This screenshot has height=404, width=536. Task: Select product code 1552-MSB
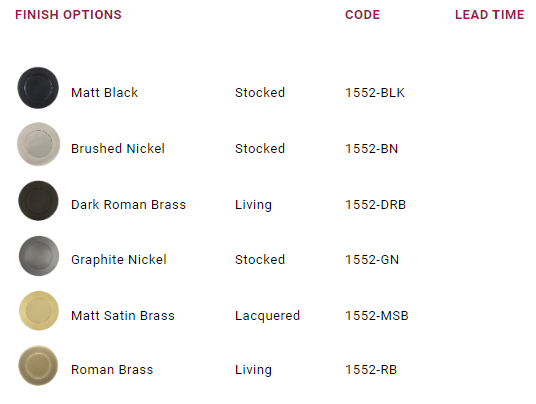coord(377,315)
